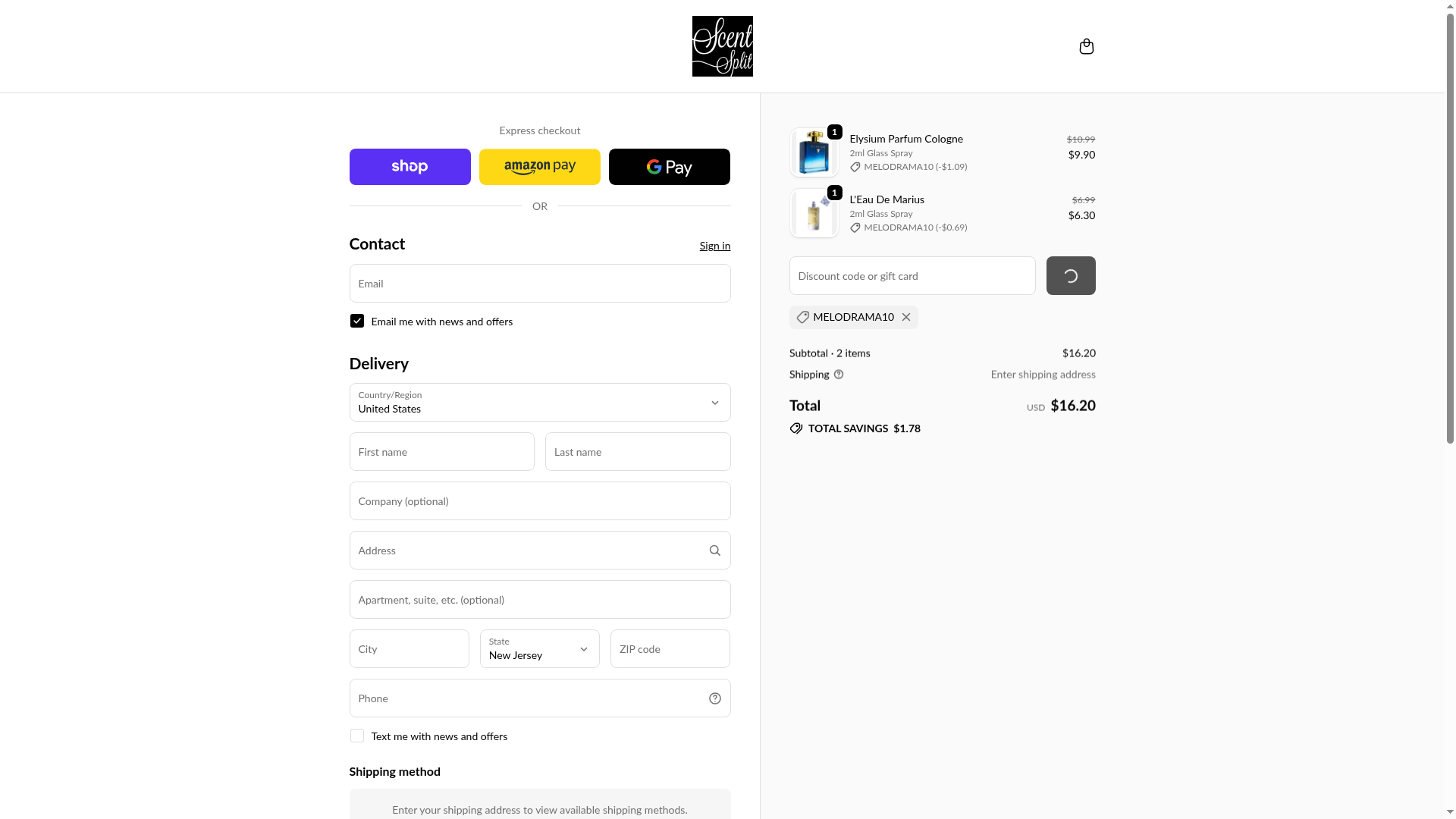
Task: Open the shopping bag cart icon
Action: click(1086, 47)
